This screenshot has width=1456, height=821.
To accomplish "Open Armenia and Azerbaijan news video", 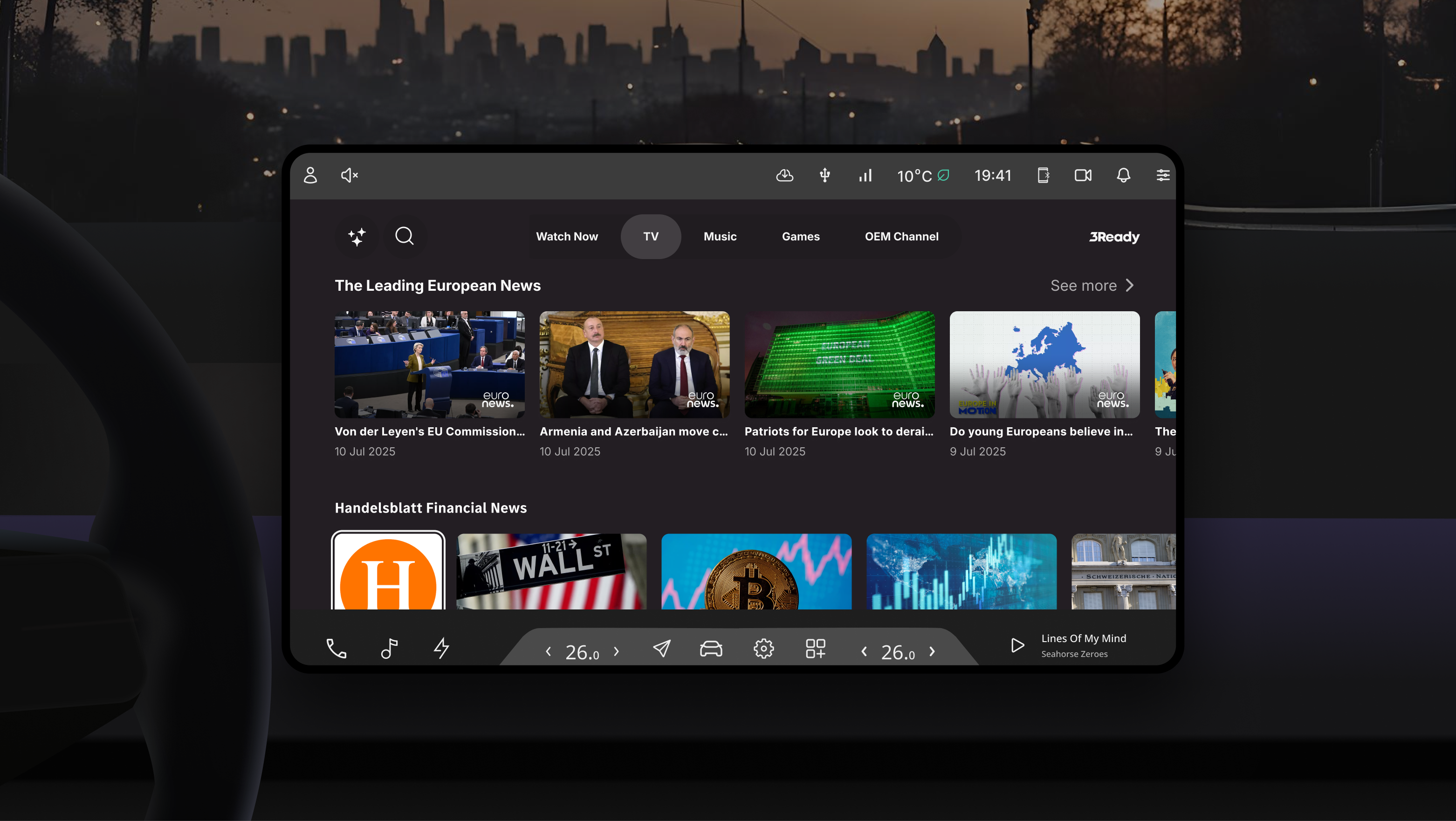I will [634, 364].
